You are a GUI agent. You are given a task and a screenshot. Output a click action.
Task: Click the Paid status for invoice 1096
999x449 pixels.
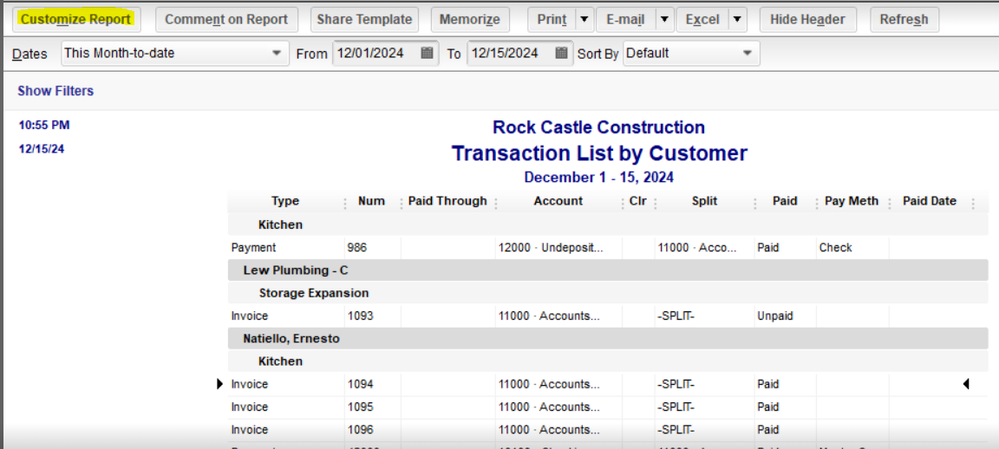pos(768,430)
